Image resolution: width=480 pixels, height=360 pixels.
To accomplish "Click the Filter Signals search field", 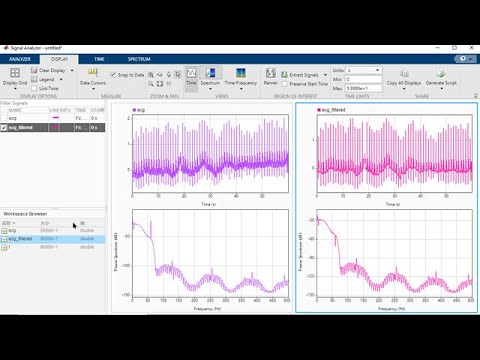I will click(x=53, y=103).
